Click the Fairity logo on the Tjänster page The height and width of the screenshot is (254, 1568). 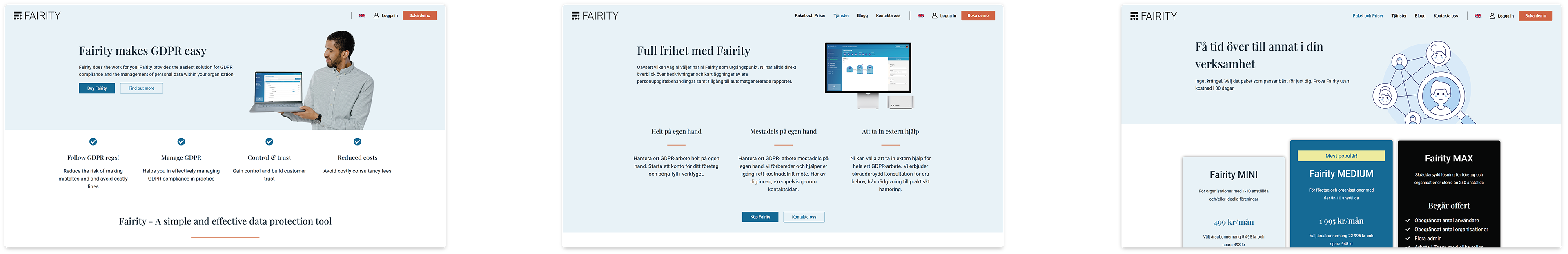click(x=595, y=16)
